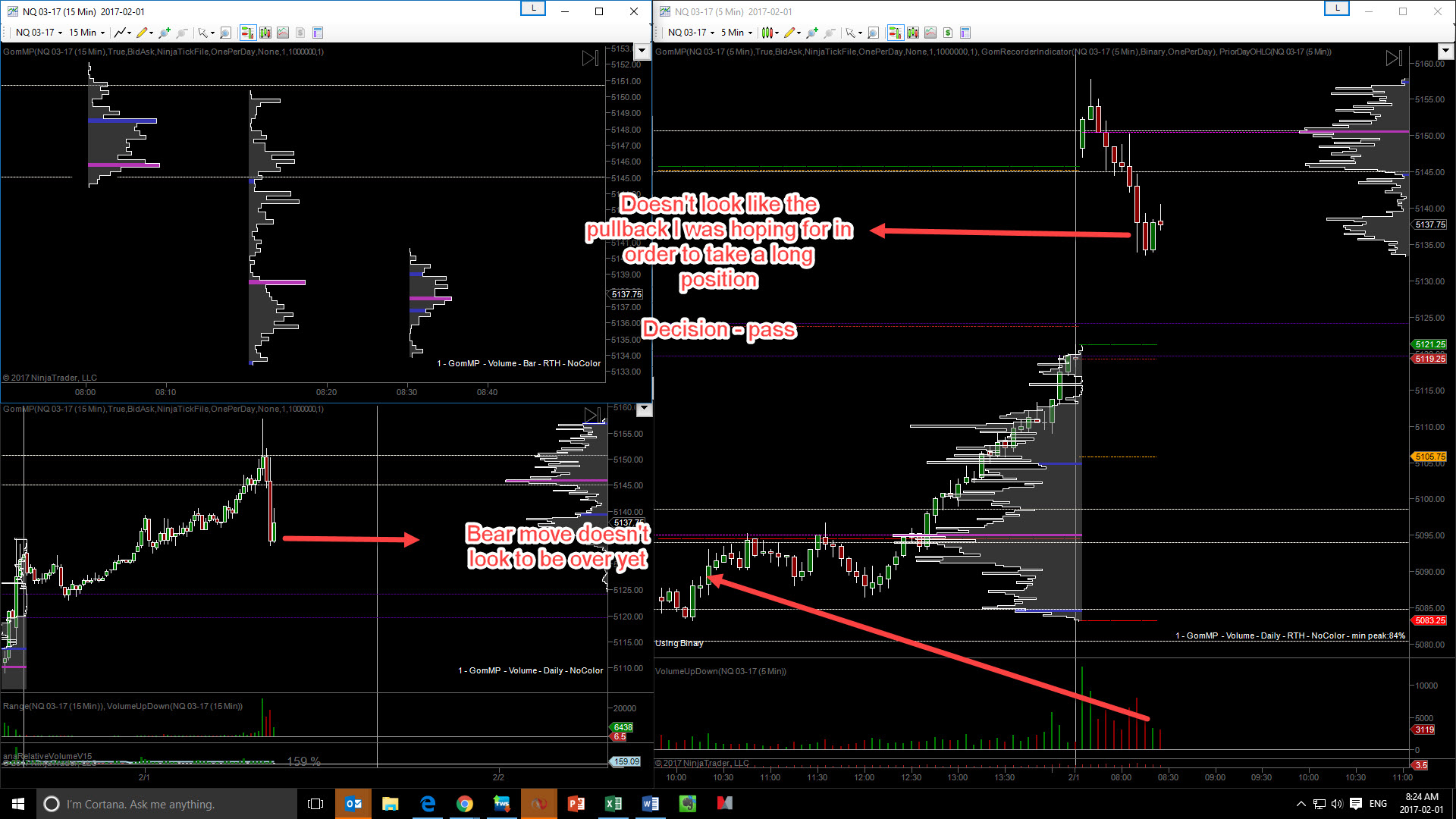Open panel dropdown arrow at top-left chart corner
The image size is (1456, 819).
tap(642, 52)
